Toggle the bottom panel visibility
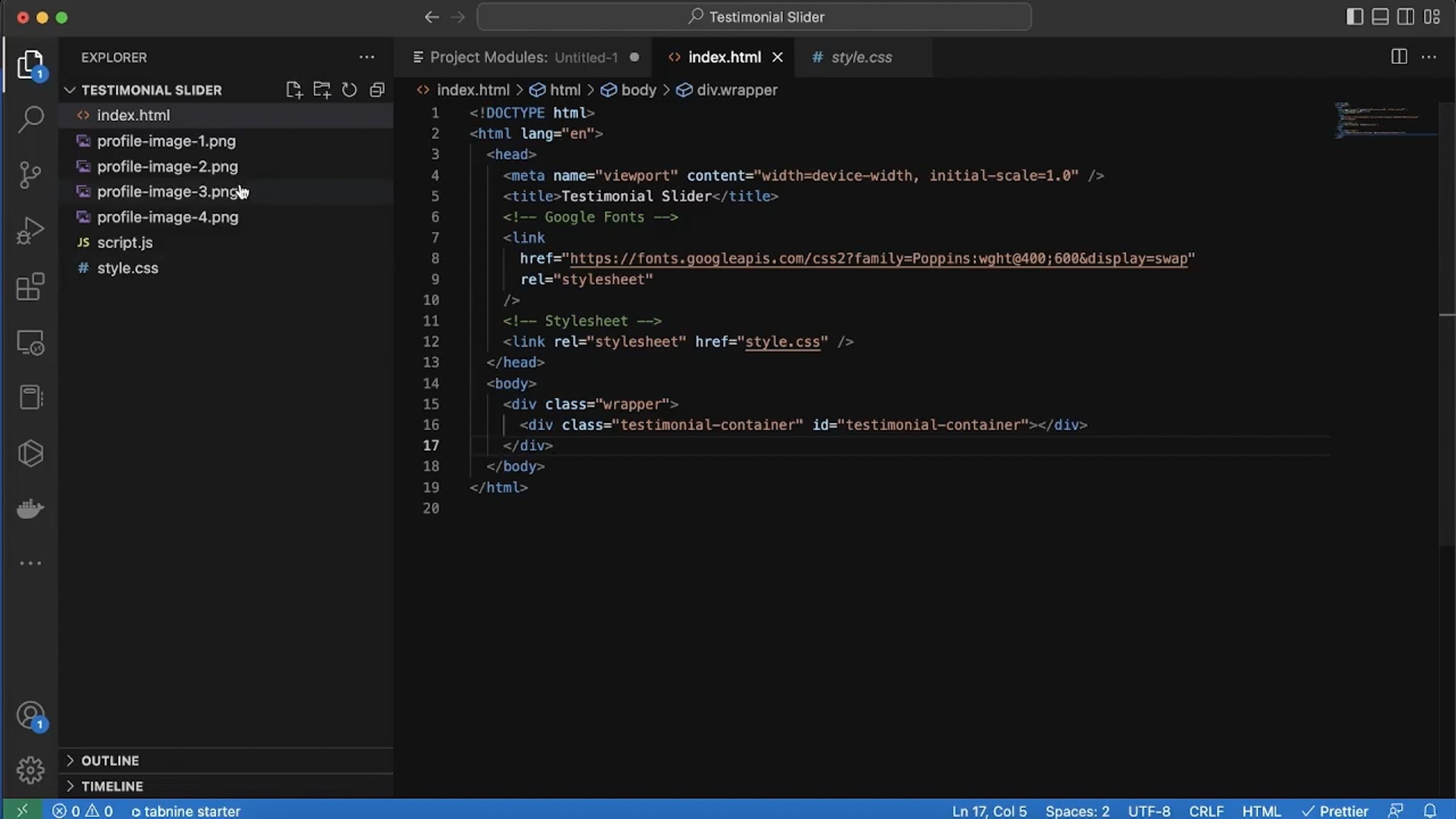The height and width of the screenshot is (819, 1456). pos(1380,17)
